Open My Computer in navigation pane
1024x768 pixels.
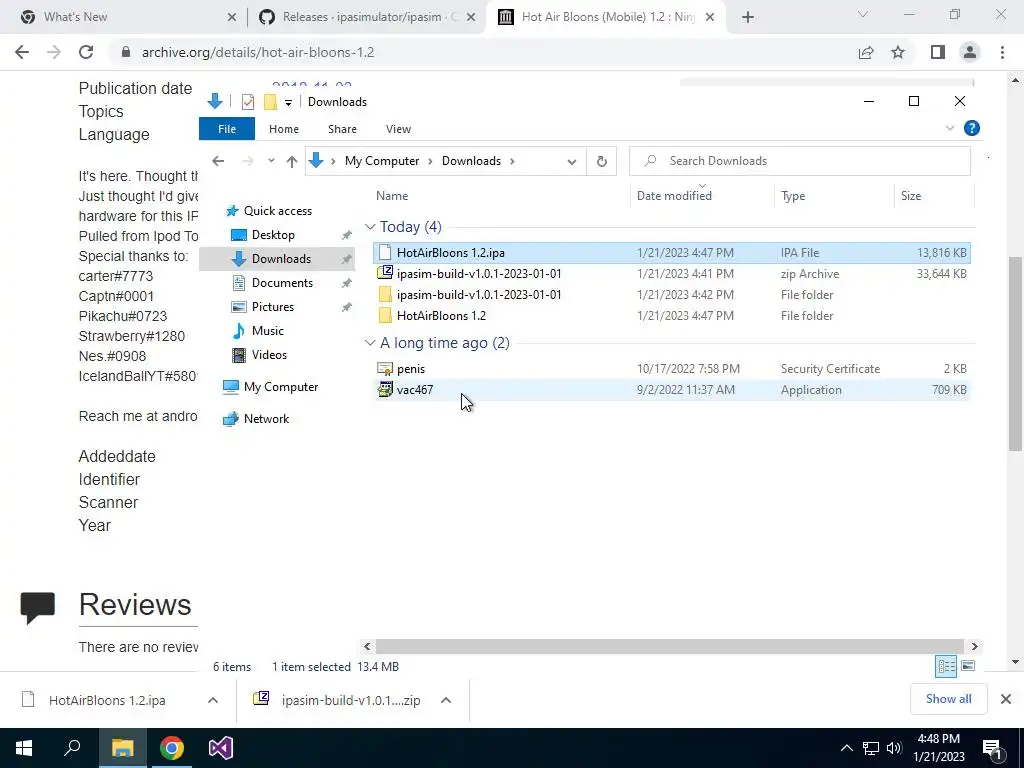[281, 387]
